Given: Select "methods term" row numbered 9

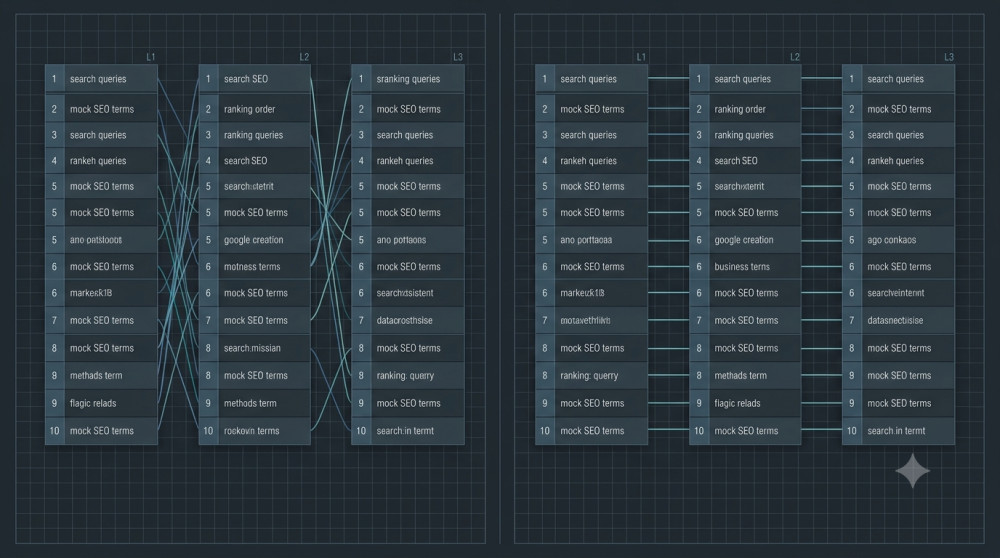Looking at the screenshot, I should [x=254, y=403].
